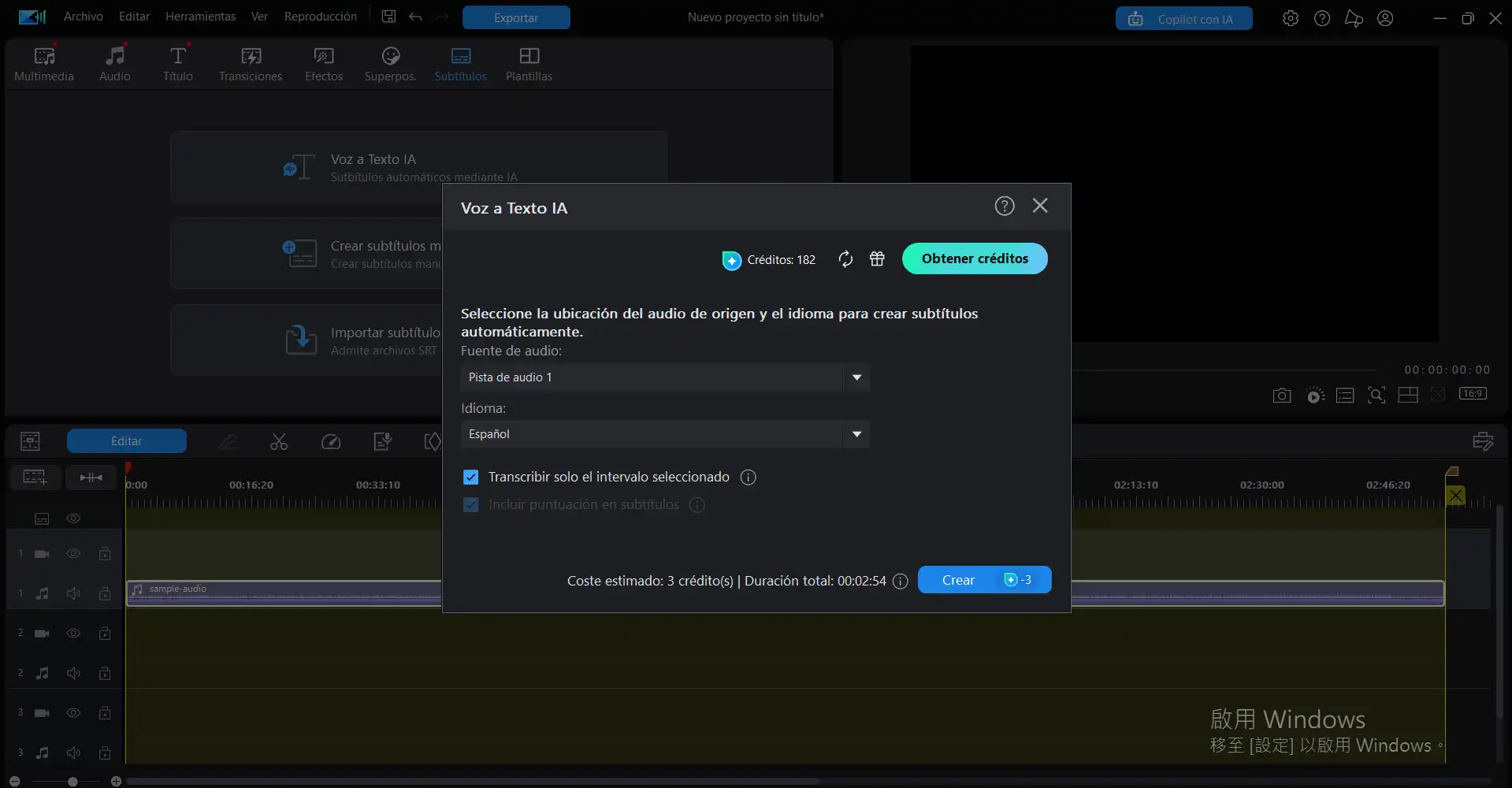1512x788 pixels.
Task: Open the settings gear icon
Action: [x=1290, y=18]
